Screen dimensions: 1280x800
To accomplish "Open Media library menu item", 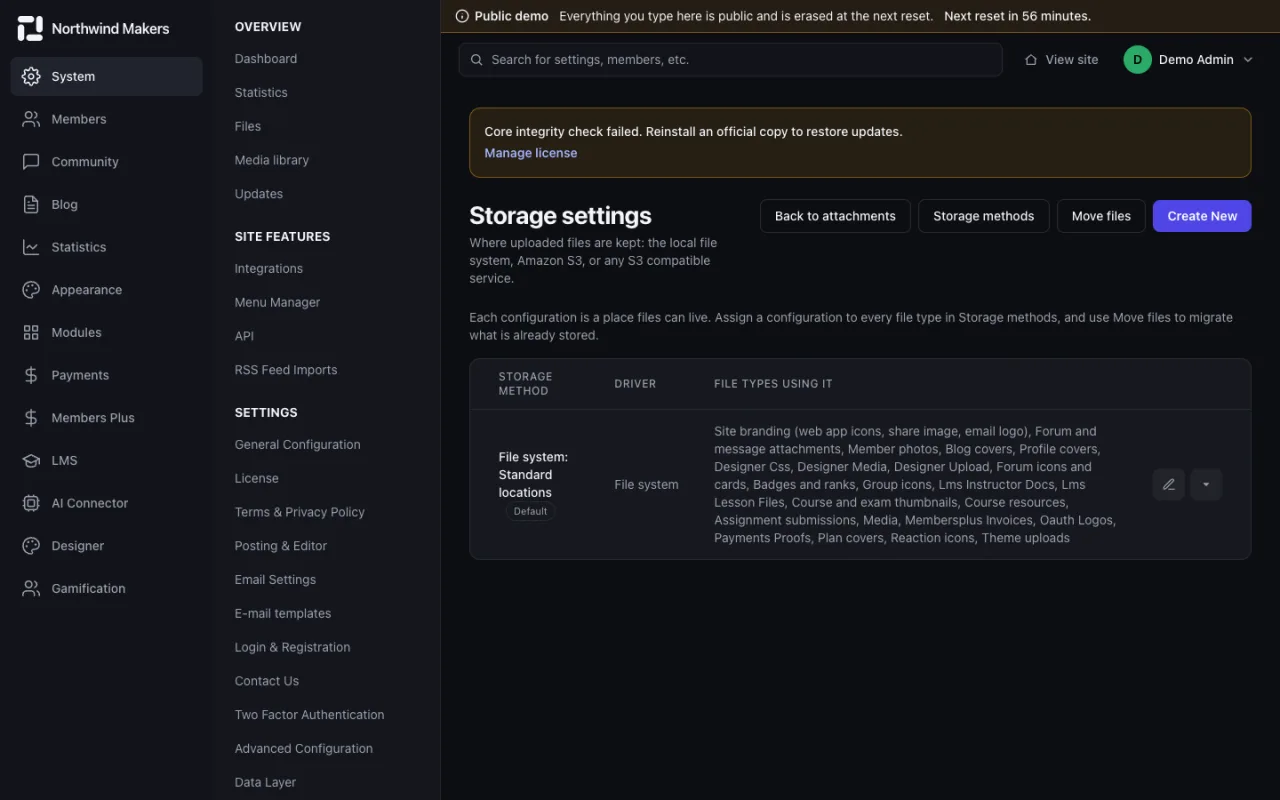I will point(272,160).
